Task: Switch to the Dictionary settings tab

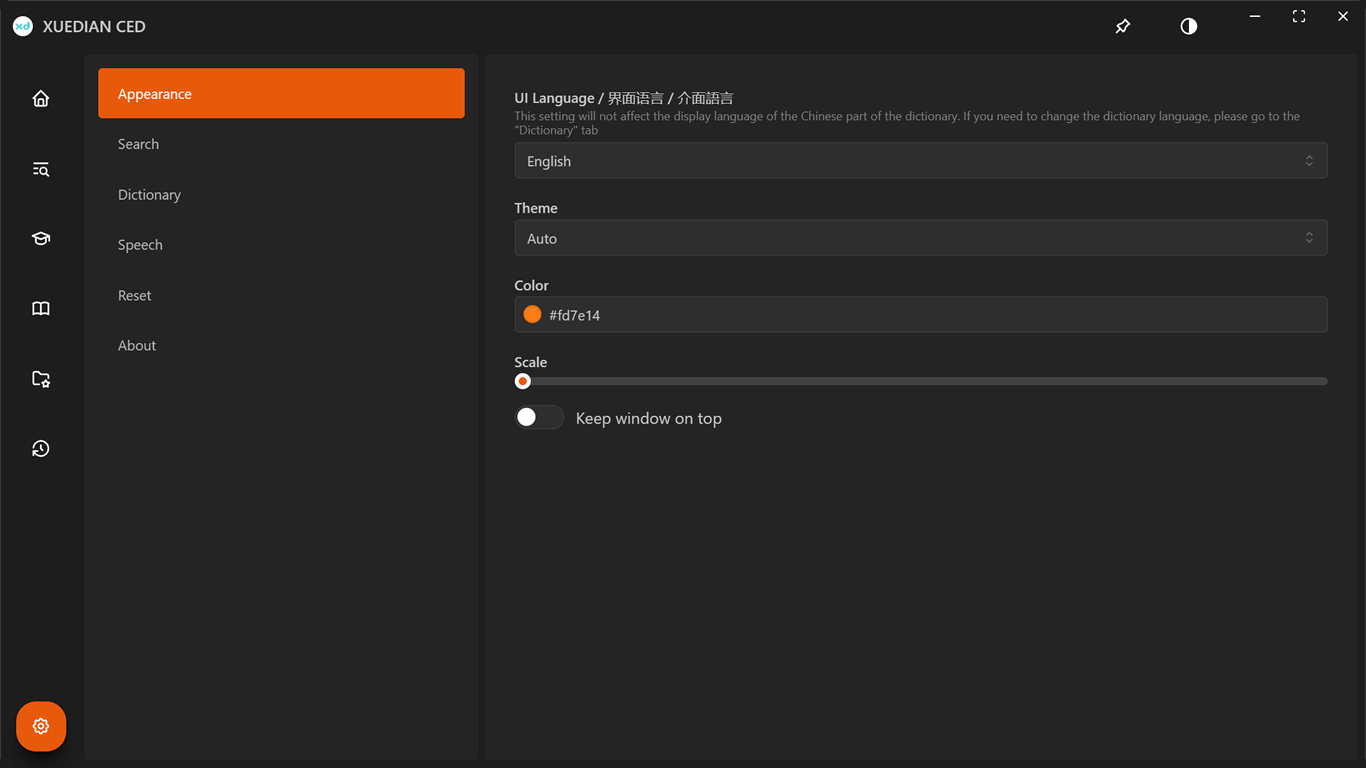Action: point(150,195)
